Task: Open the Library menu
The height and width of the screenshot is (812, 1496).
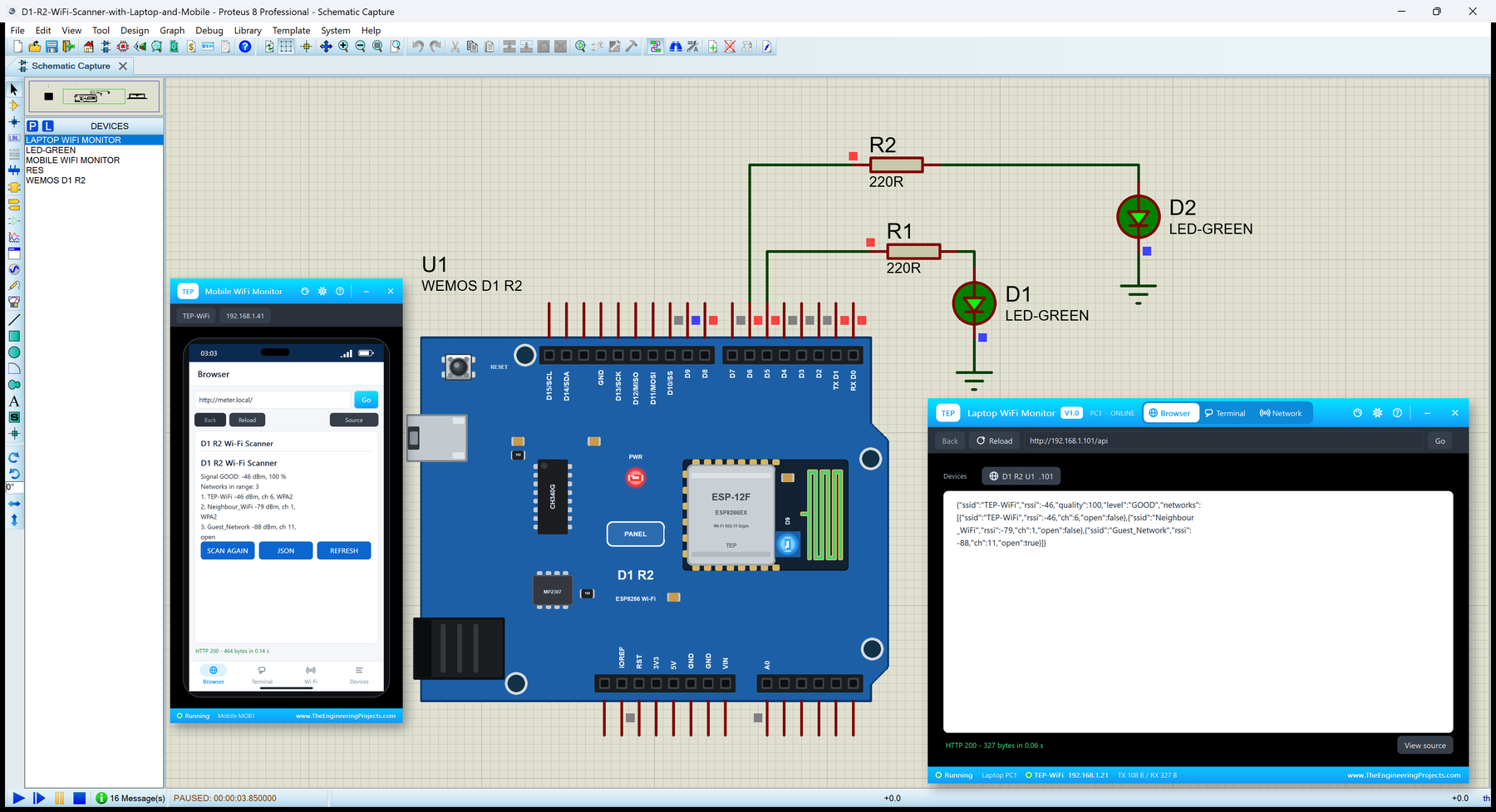Action: [248, 31]
